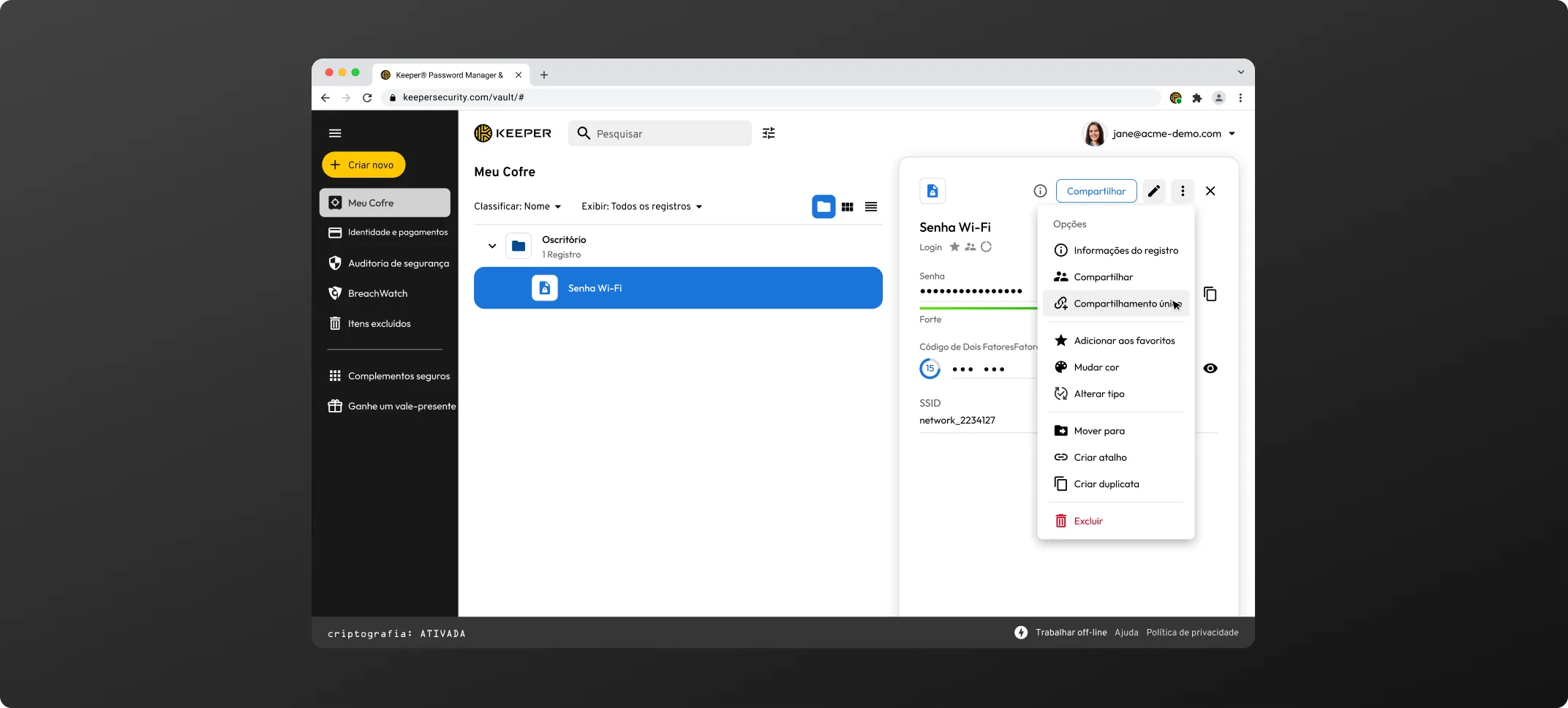Select Alterar tipo option
Screen dimensions: 1568x708
pos(1116,393)
